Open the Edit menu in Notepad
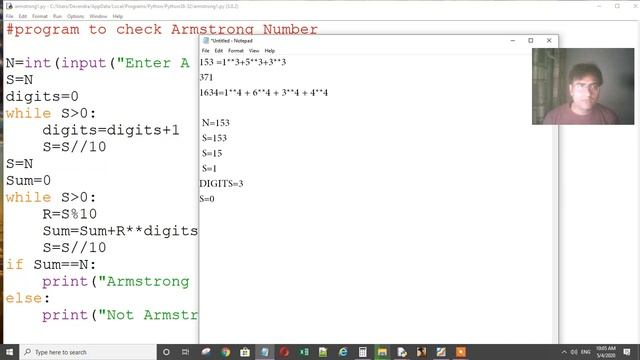Screen dimensions: 640x360 219,51
